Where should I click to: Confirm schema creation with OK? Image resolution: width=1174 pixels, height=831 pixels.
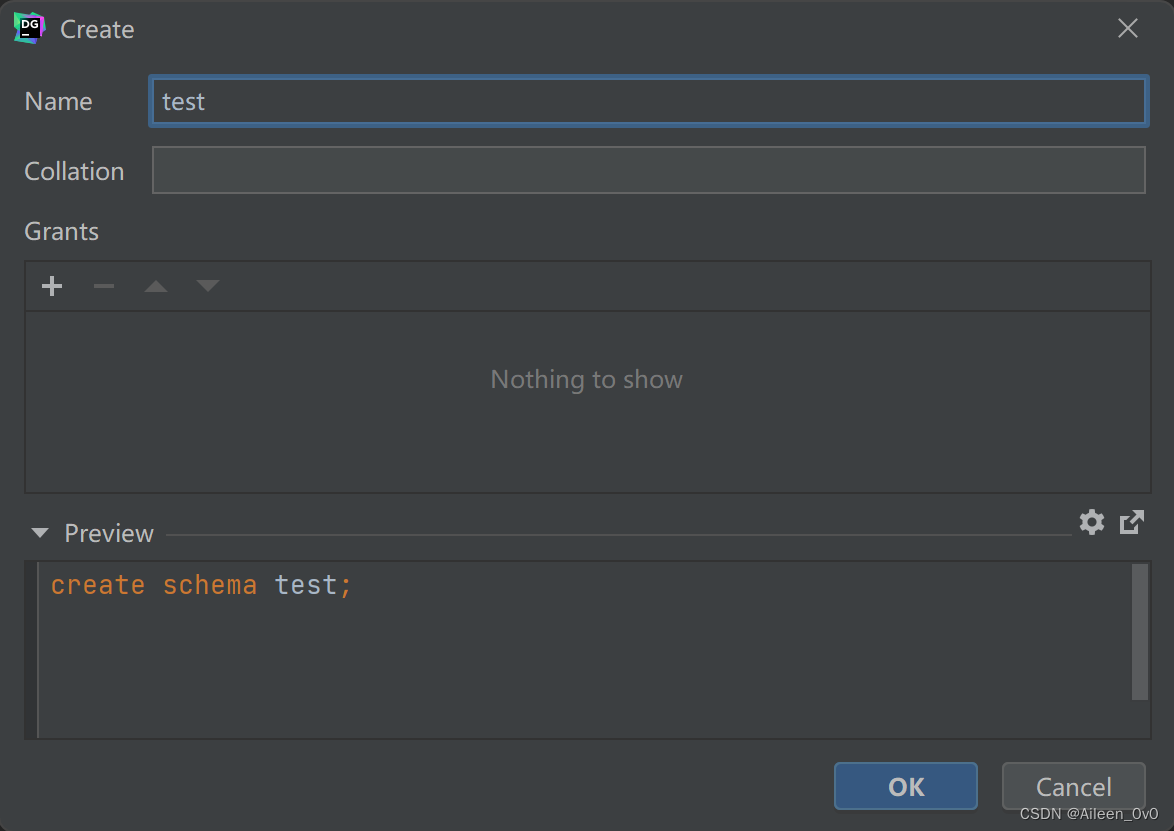905,786
